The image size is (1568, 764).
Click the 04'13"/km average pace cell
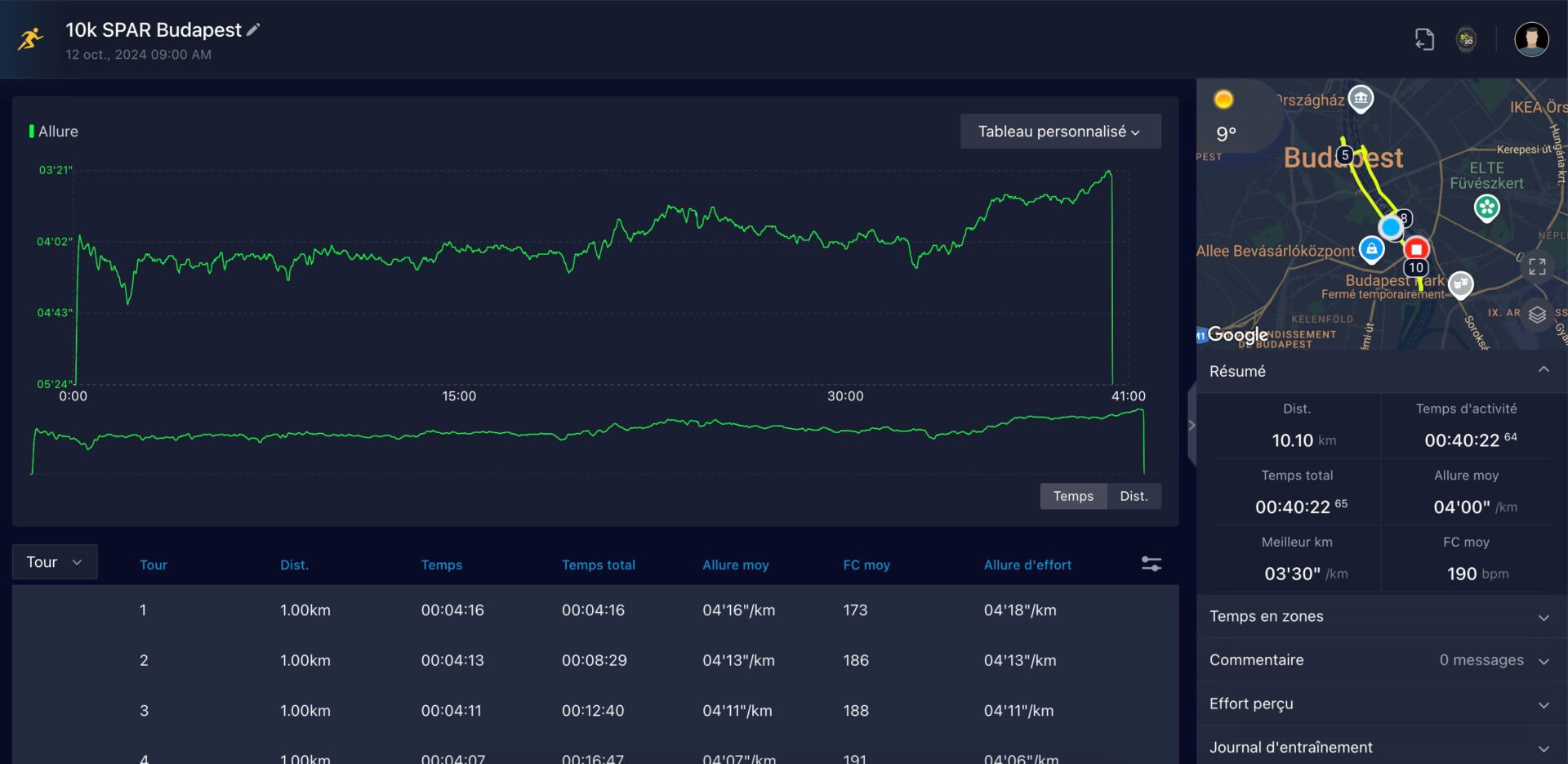click(x=738, y=660)
